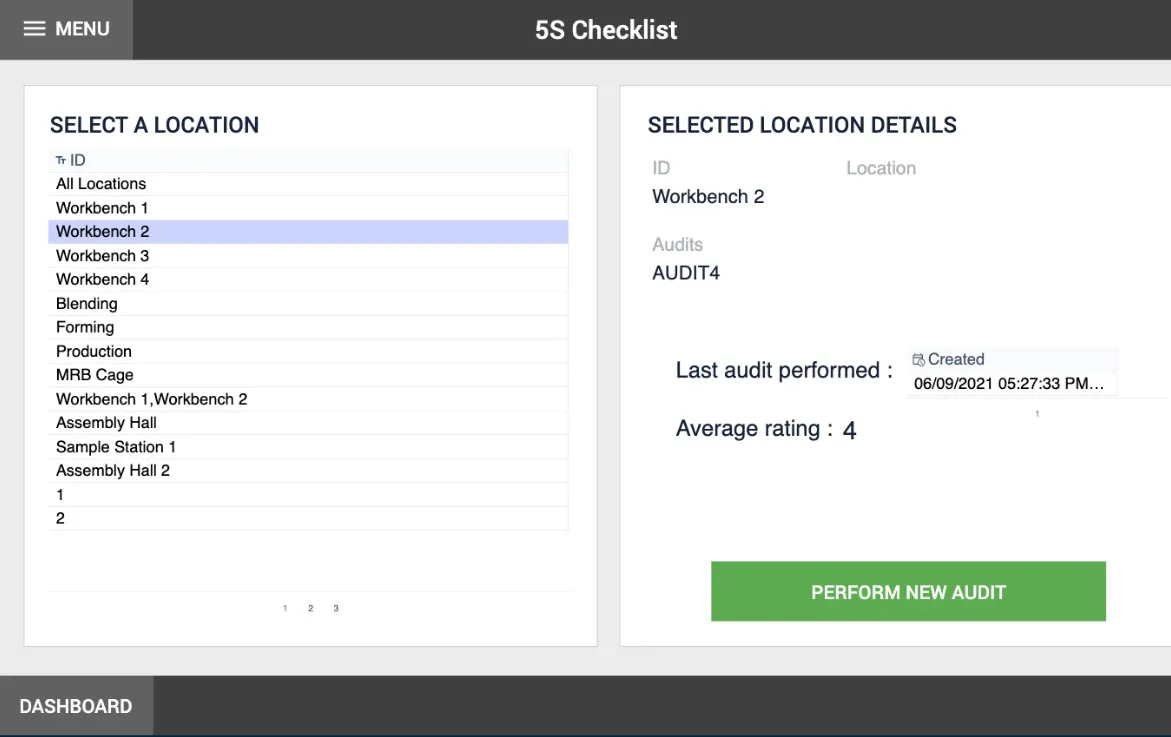Click the Last audit performed label

[784, 370]
